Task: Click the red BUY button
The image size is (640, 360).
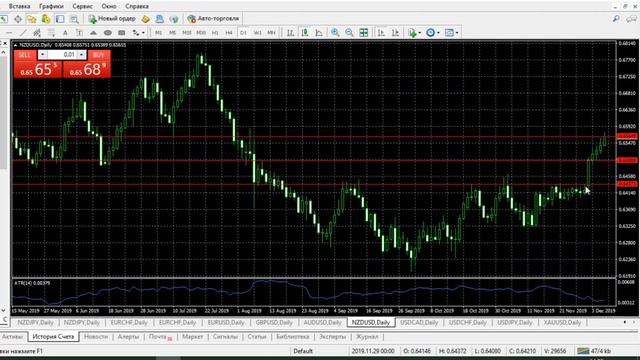Action: pos(98,55)
